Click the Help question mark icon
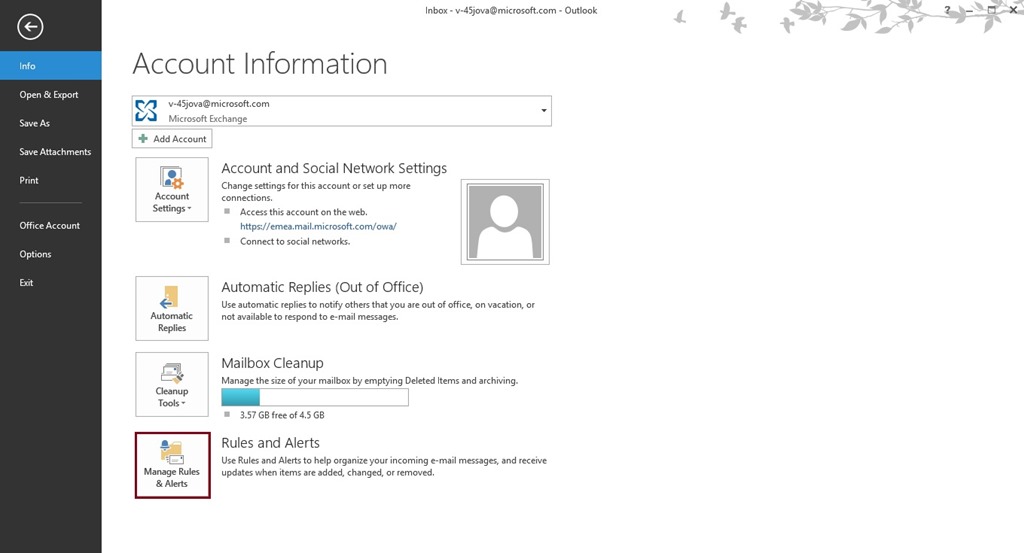 [x=946, y=10]
